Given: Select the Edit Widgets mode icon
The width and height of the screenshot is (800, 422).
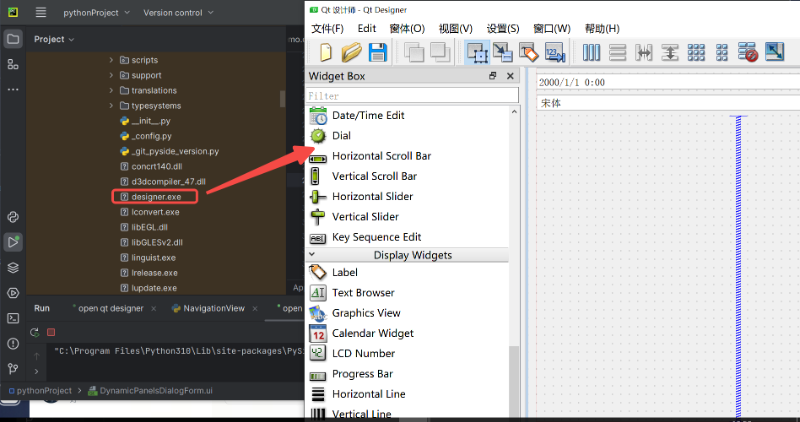Looking at the screenshot, I should point(477,52).
